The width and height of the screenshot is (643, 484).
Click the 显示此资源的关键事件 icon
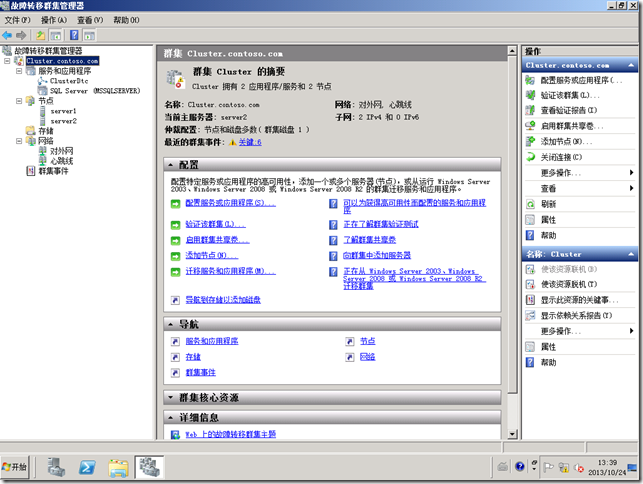coord(530,300)
